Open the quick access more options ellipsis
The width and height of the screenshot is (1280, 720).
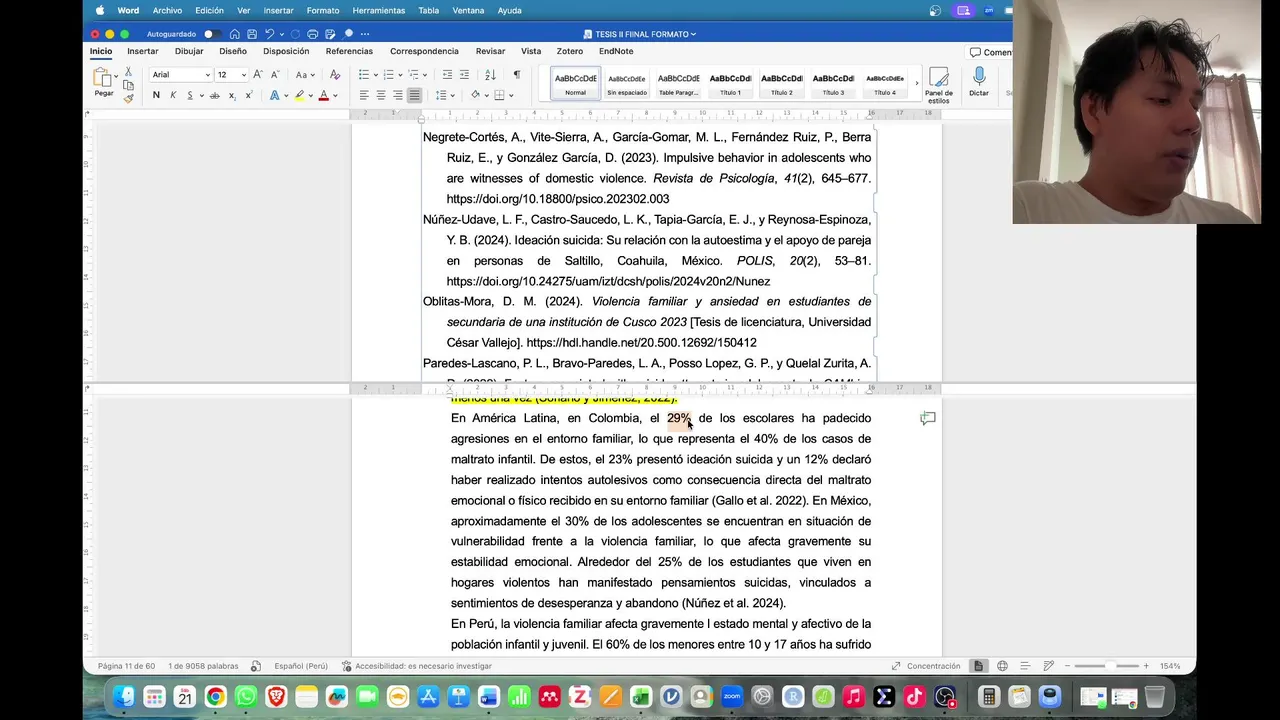(365, 34)
